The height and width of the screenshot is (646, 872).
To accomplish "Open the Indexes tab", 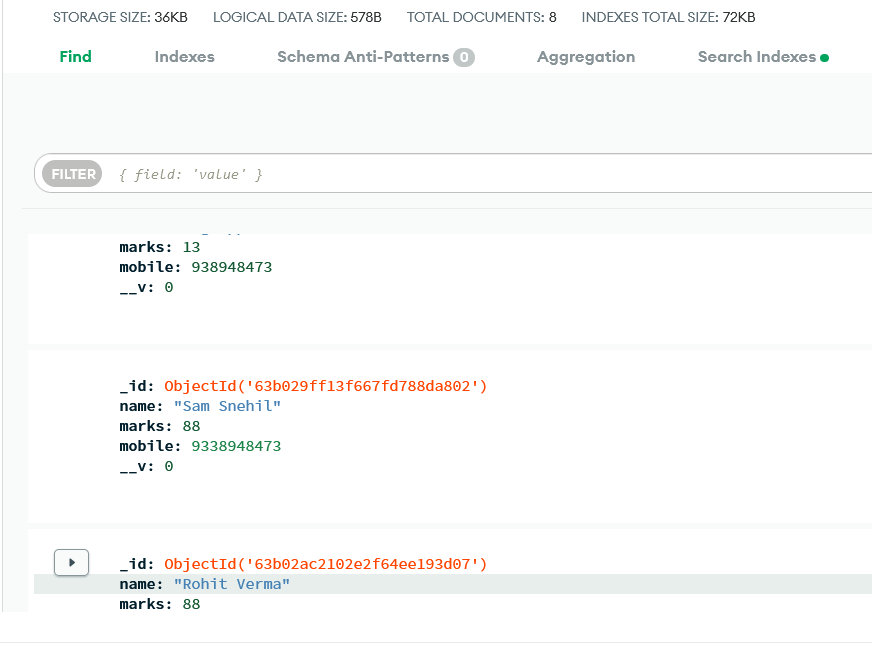I will click(x=185, y=57).
